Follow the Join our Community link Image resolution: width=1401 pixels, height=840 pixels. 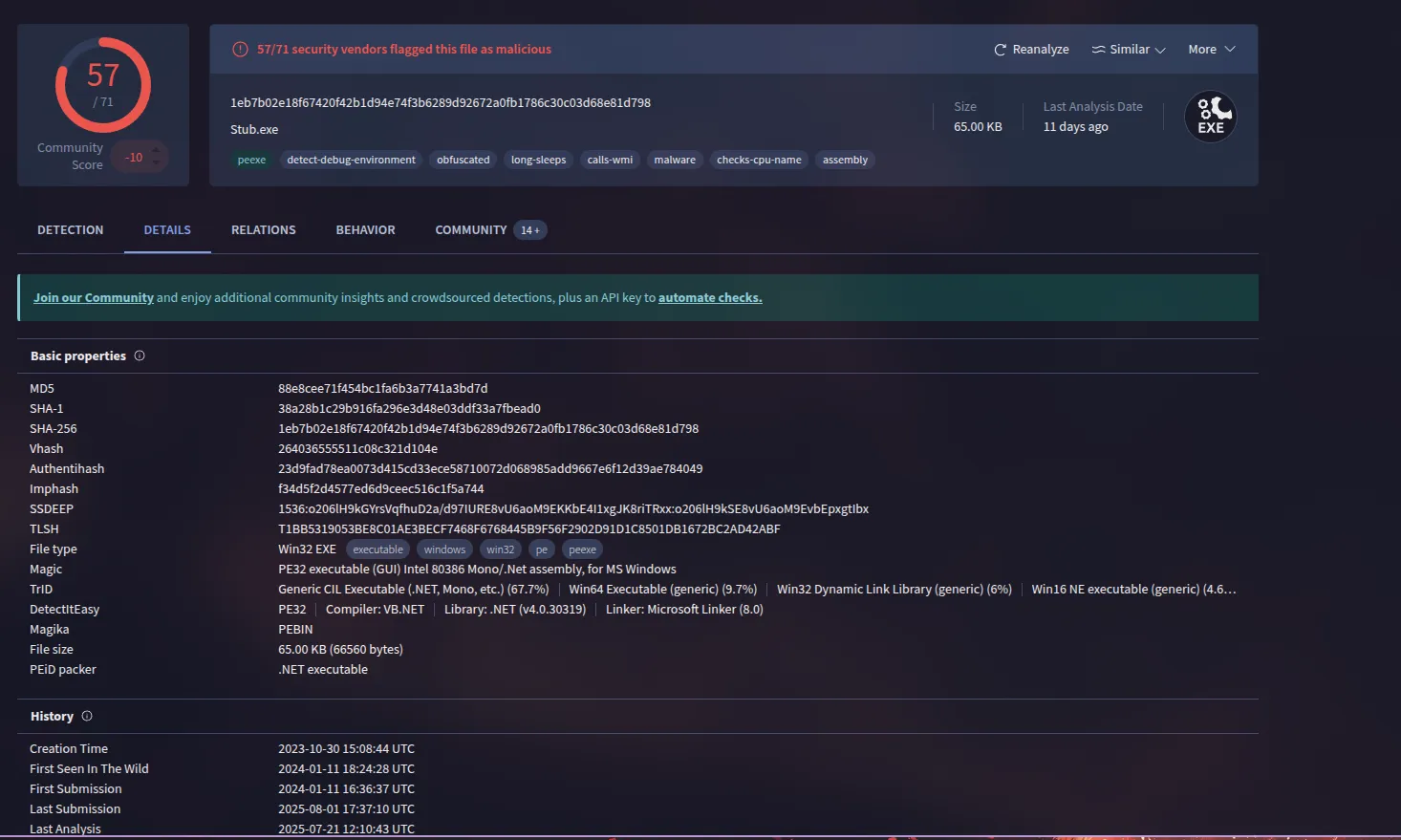(x=94, y=298)
